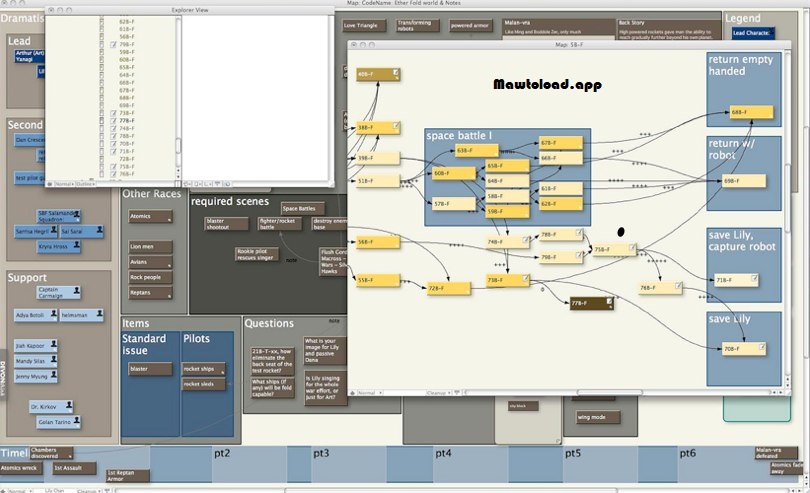Select the Space Battles note in required scenes

303,209
